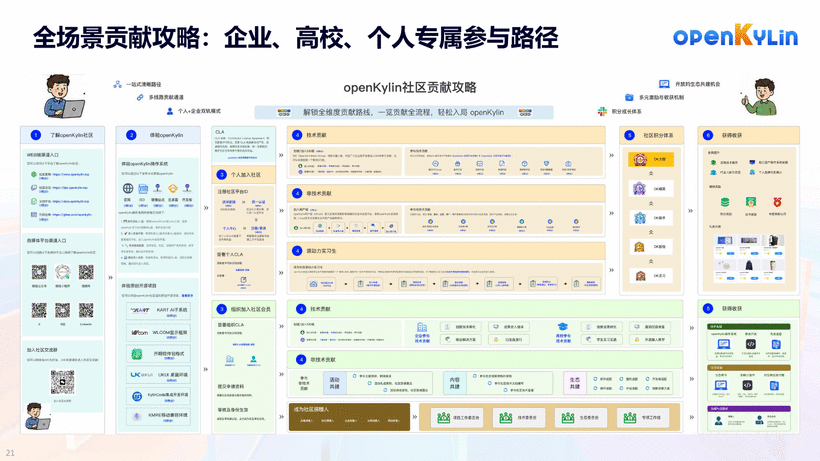The height and width of the screenshot is (461, 820).
Task: Click the 项目工作委员会 crown icon
Action: pos(444,417)
